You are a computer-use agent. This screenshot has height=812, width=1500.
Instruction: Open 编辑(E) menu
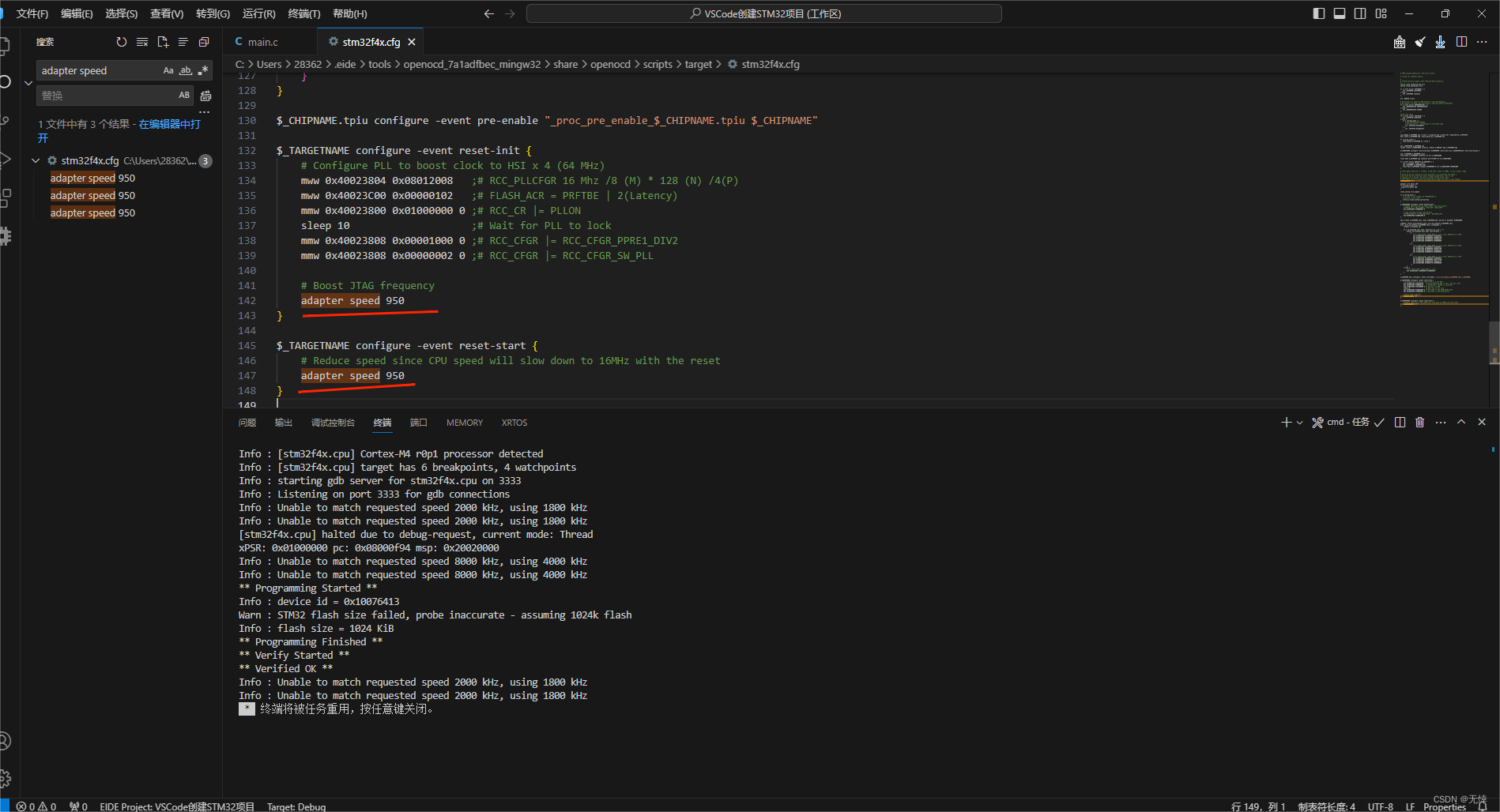tap(77, 13)
